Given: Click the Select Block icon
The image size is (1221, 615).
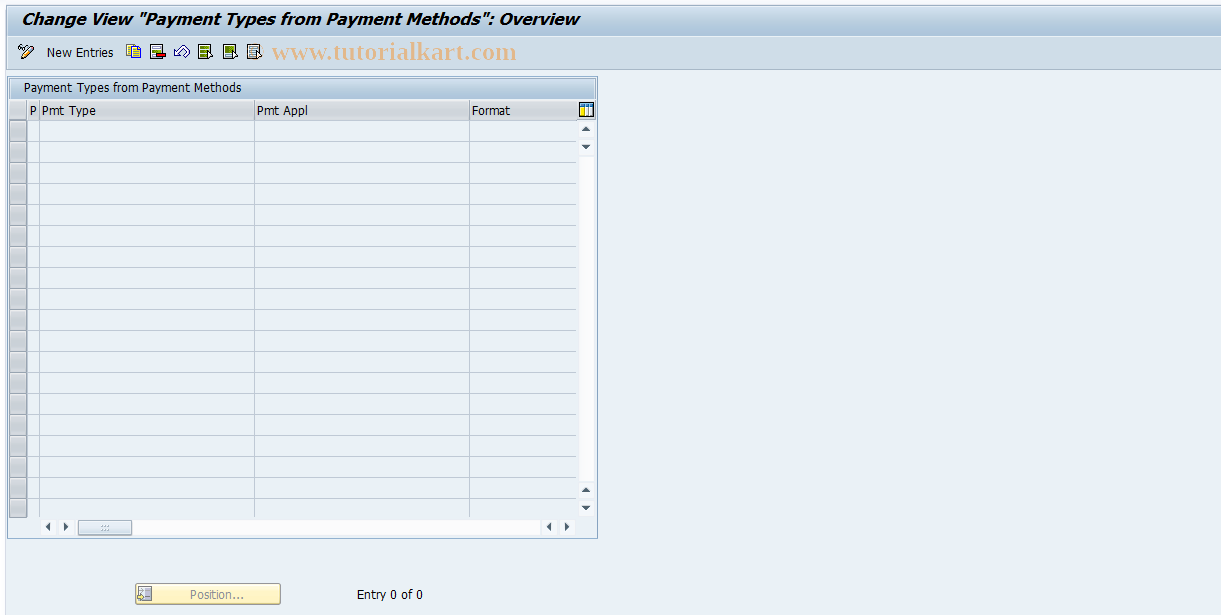Looking at the screenshot, I should [x=230, y=52].
